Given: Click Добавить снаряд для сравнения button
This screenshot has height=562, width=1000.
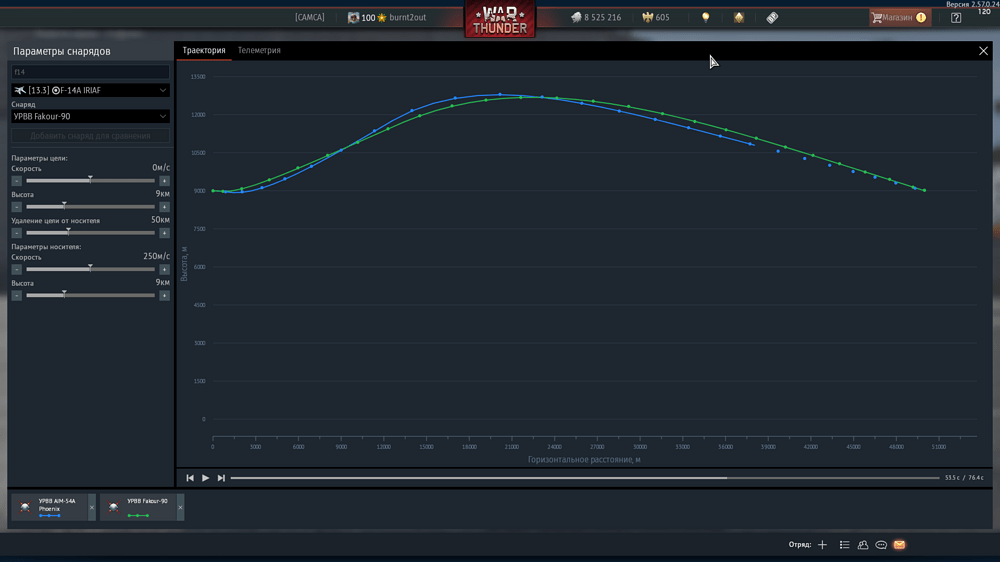Looking at the screenshot, I should (x=91, y=136).
